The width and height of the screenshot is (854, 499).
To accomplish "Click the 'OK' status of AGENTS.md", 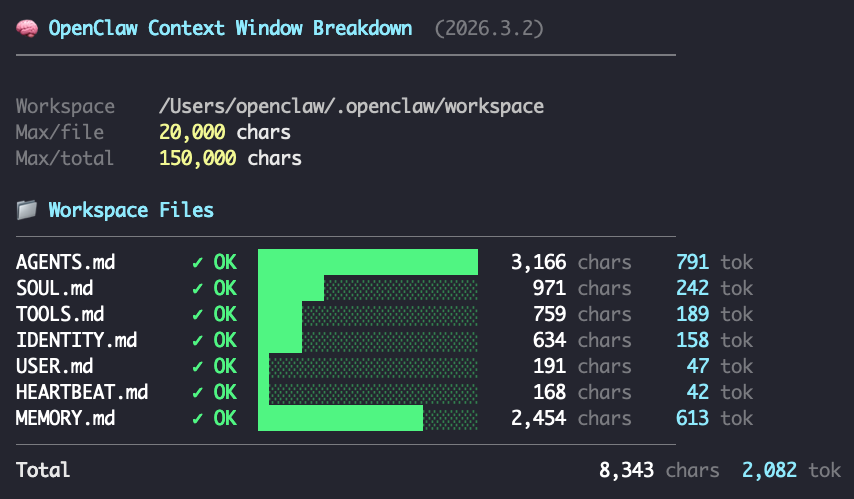I will pos(225,262).
